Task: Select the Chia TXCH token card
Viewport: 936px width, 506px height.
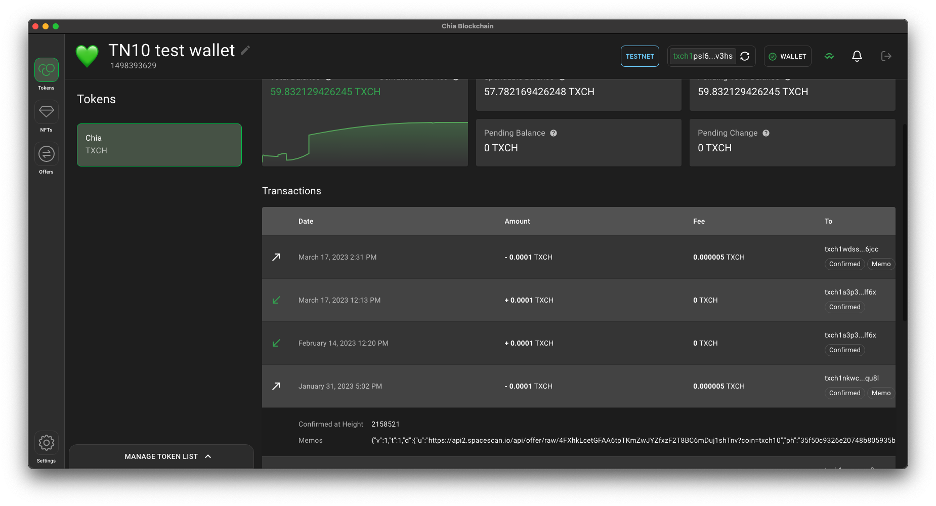Action: coord(159,144)
